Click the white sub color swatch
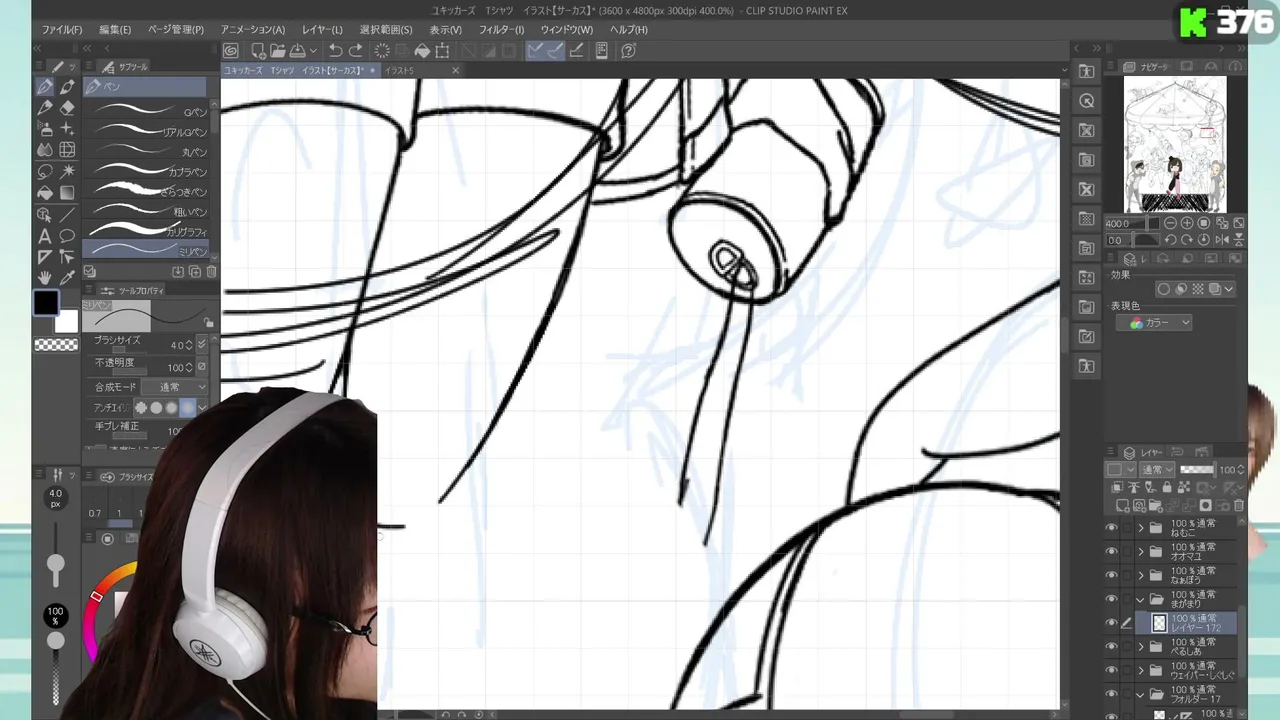This screenshot has width=1280, height=720. 66,321
